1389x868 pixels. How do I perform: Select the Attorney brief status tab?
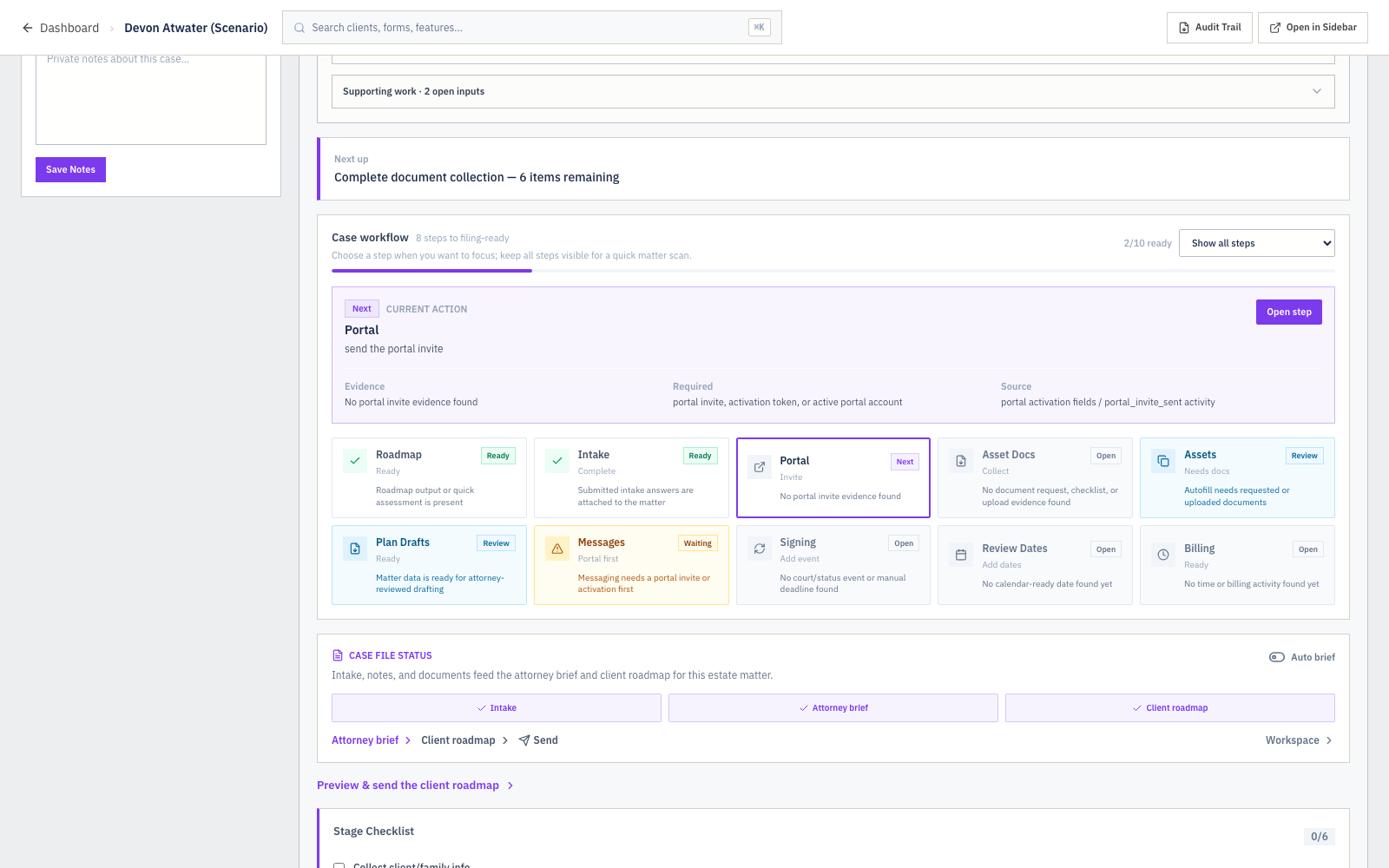click(x=833, y=707)
